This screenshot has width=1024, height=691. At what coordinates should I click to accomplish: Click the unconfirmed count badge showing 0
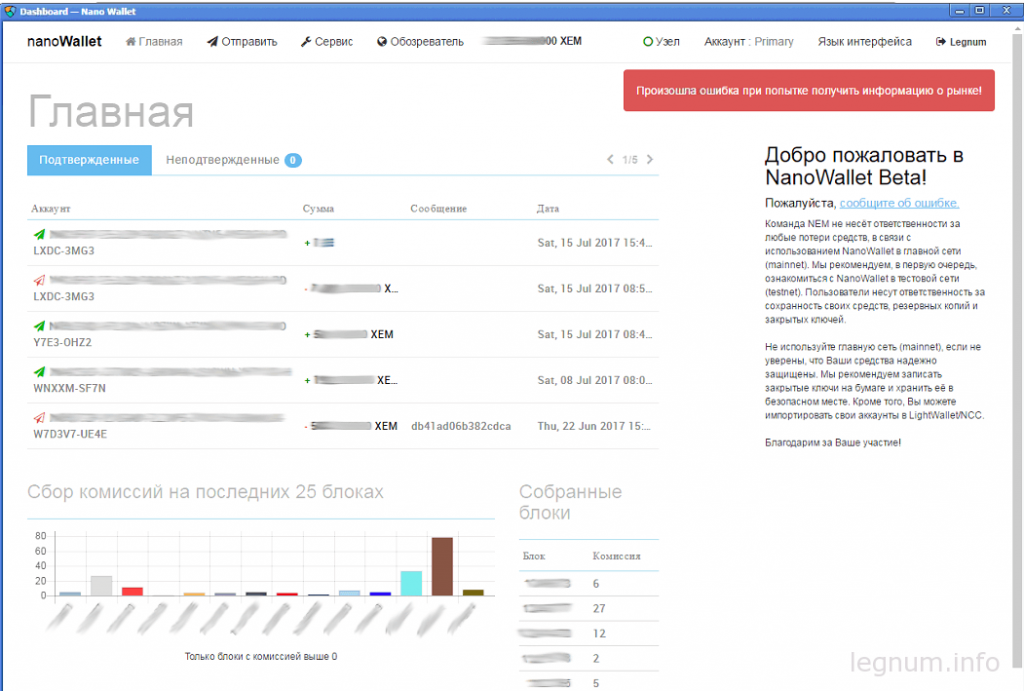click(293, 160)
